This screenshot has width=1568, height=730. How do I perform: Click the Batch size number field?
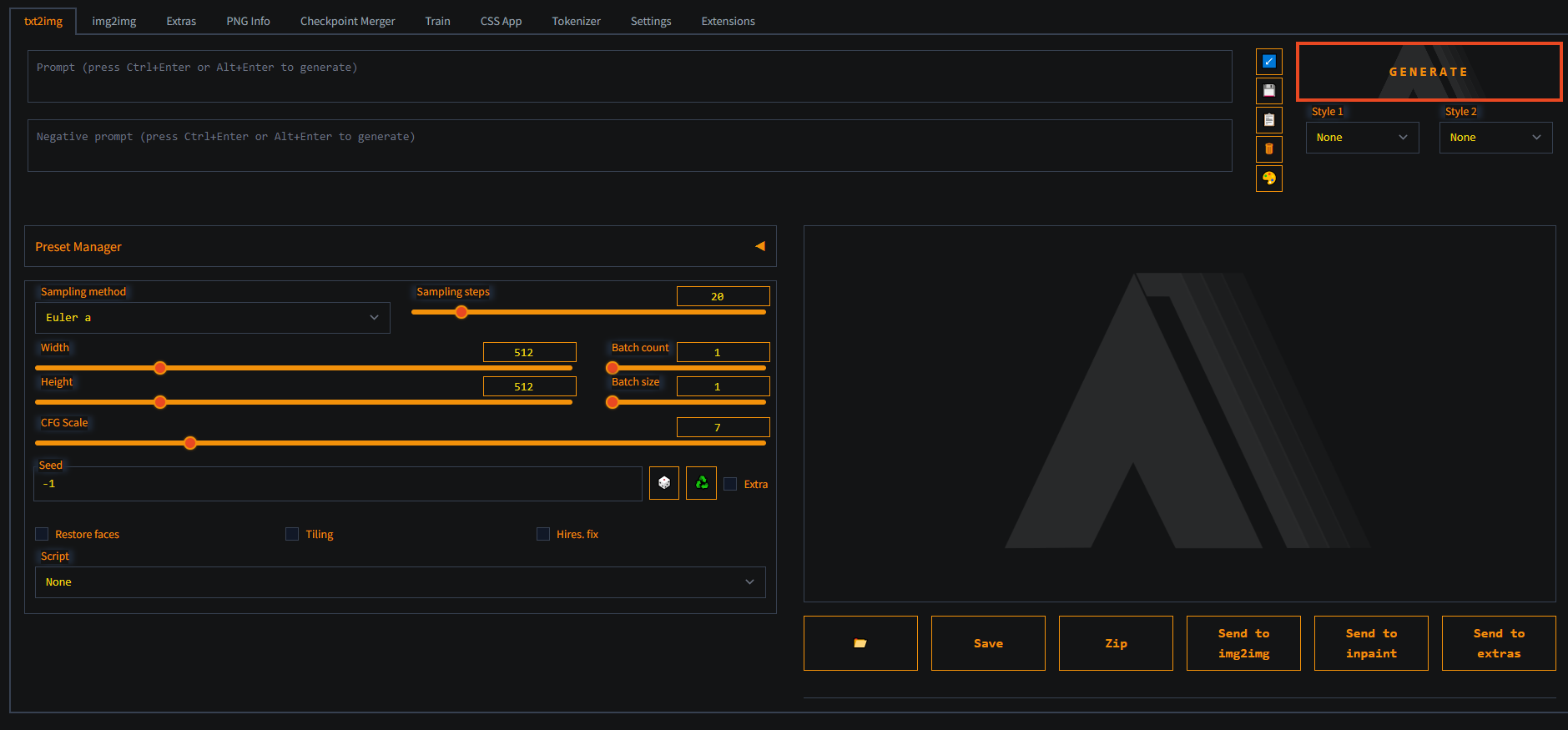[x=723, y=386]
